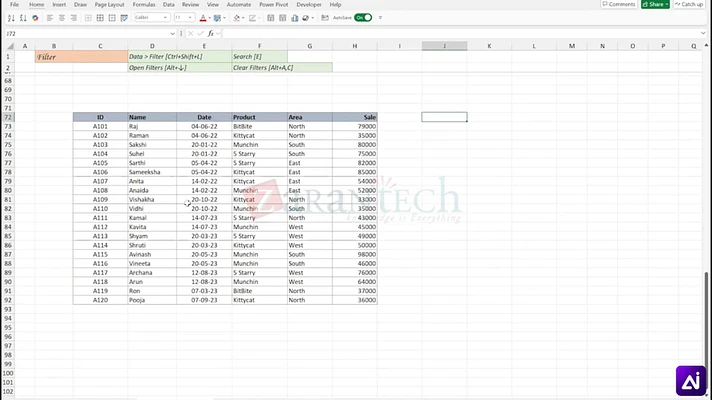Click the icon immediately left of AutoSave
712x400 pixels.
pyautogui.click(x=325, y=18)
